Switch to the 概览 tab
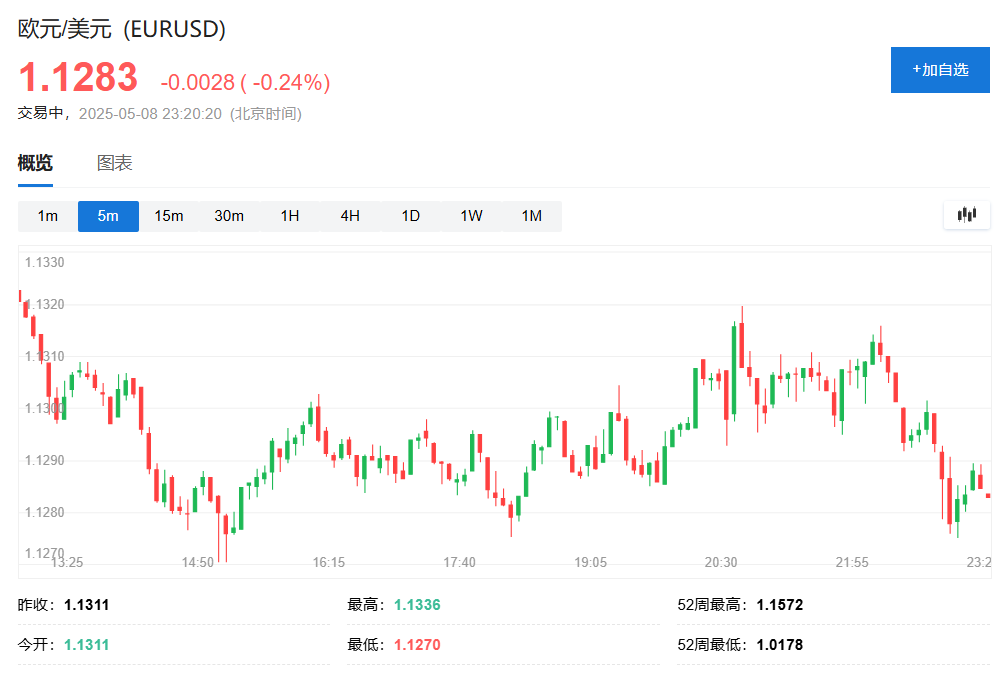 (35, 163)
